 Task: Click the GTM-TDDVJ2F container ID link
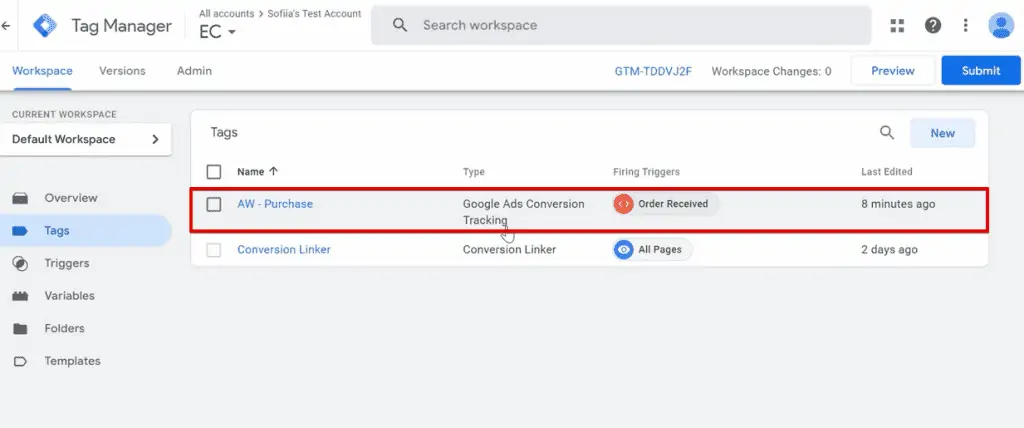point(653,71)
